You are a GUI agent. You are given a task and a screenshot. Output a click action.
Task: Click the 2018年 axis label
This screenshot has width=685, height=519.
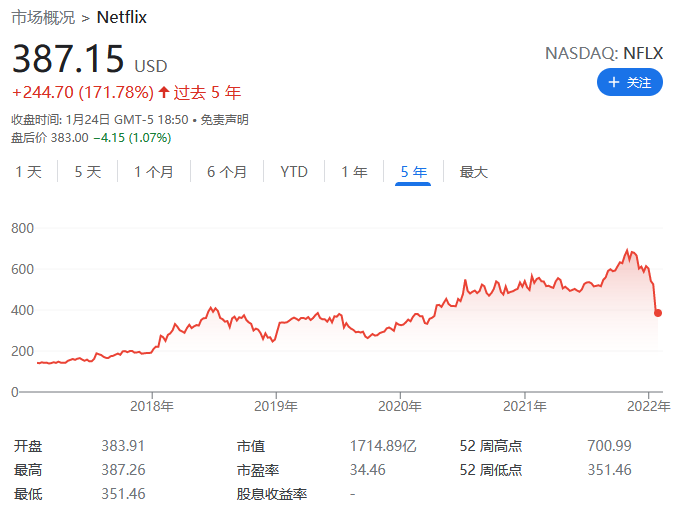(x=152, y=406)
